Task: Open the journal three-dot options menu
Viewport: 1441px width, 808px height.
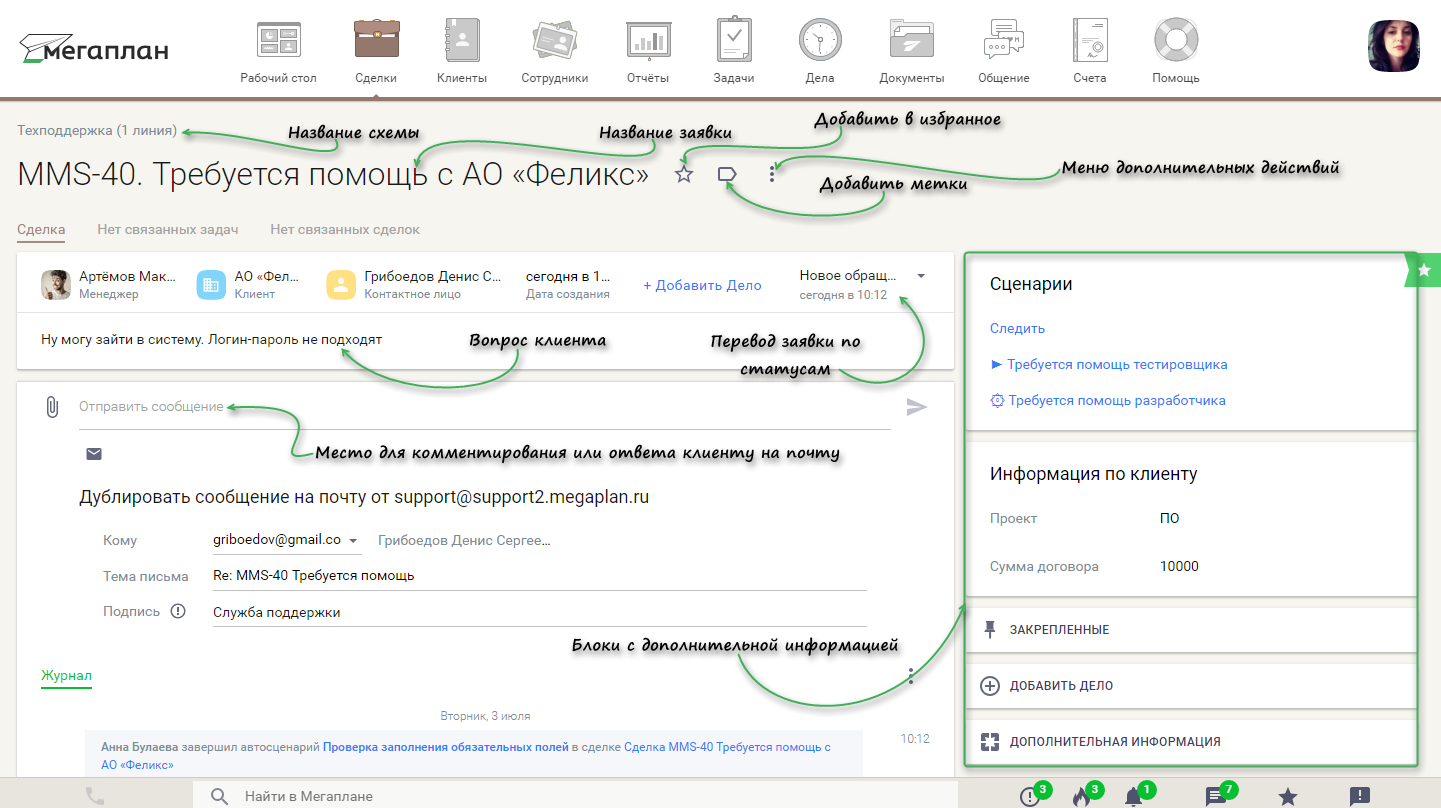Action: pos(911,676)
